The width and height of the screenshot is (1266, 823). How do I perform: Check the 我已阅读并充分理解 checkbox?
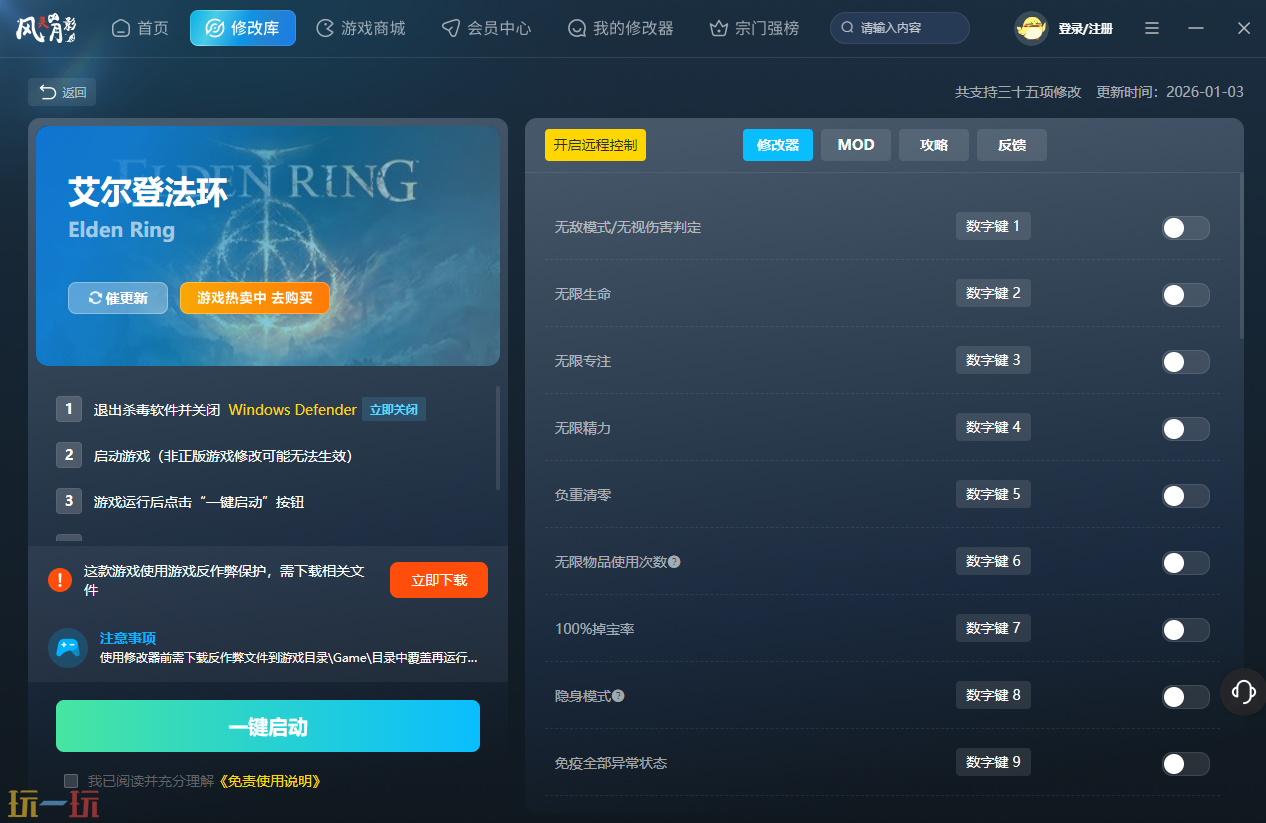point(71,781)
